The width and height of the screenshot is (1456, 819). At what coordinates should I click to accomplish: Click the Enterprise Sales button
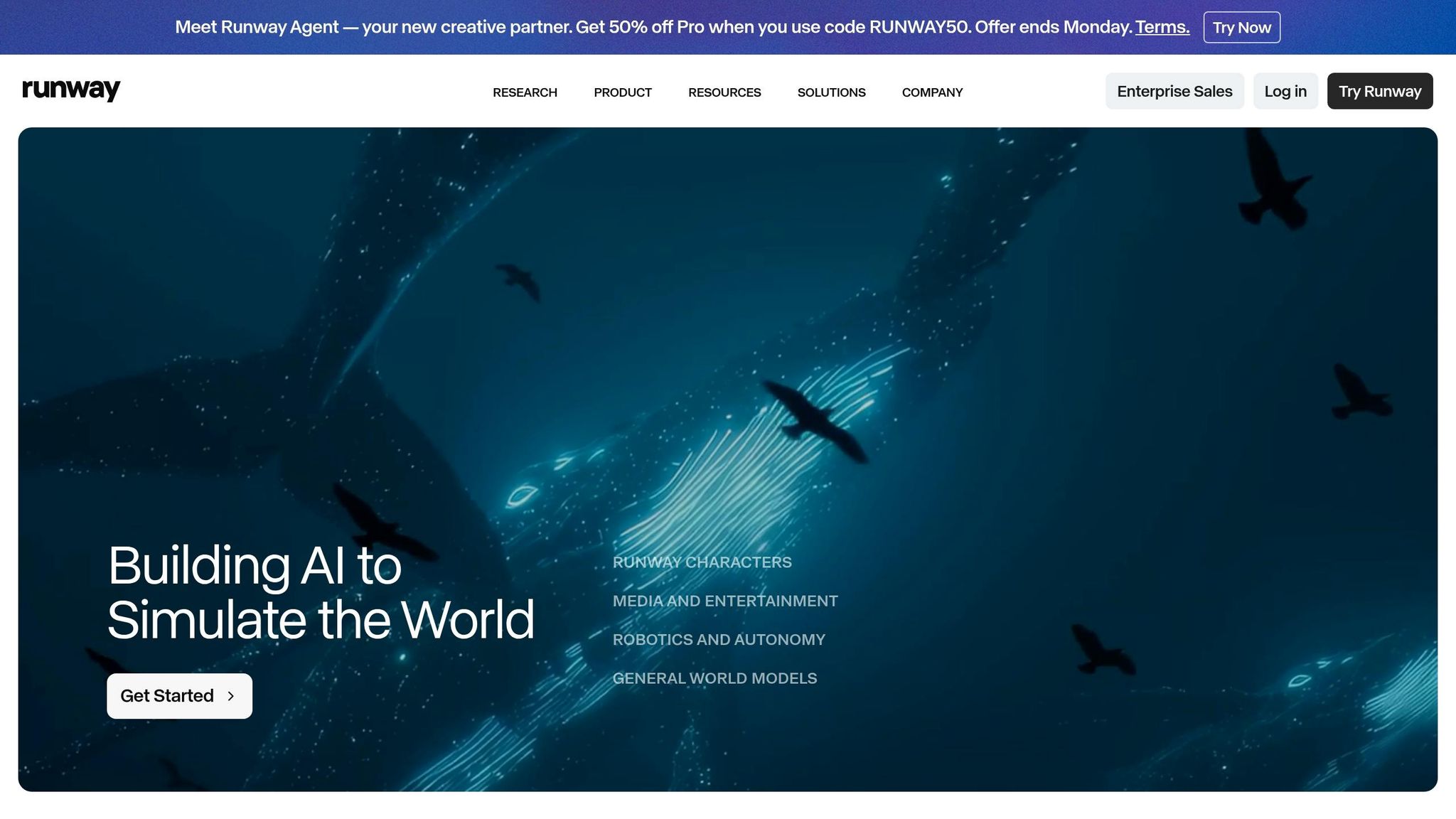(x=1174, y=91)
